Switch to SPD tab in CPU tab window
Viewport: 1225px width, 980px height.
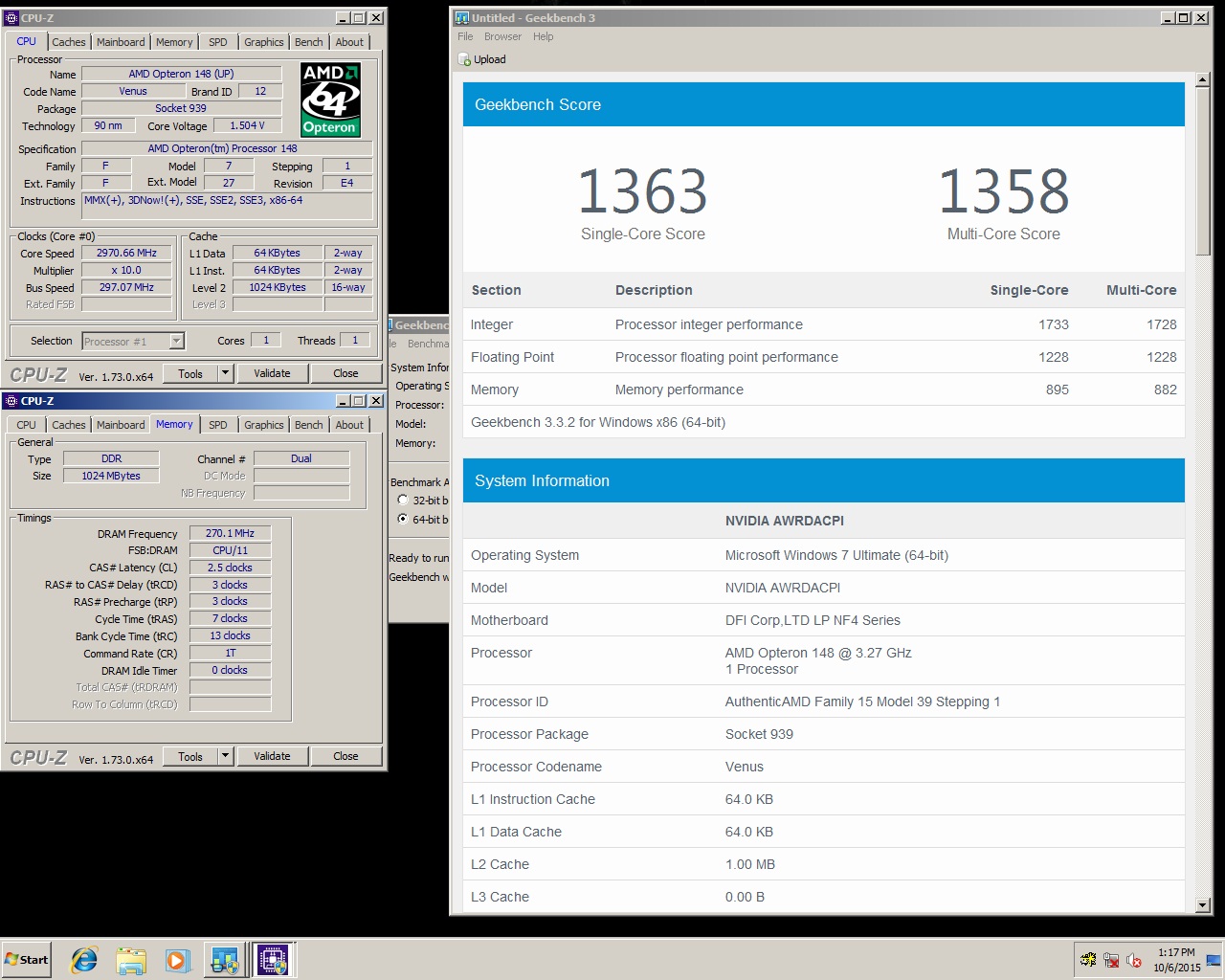[x=218, y=42]
